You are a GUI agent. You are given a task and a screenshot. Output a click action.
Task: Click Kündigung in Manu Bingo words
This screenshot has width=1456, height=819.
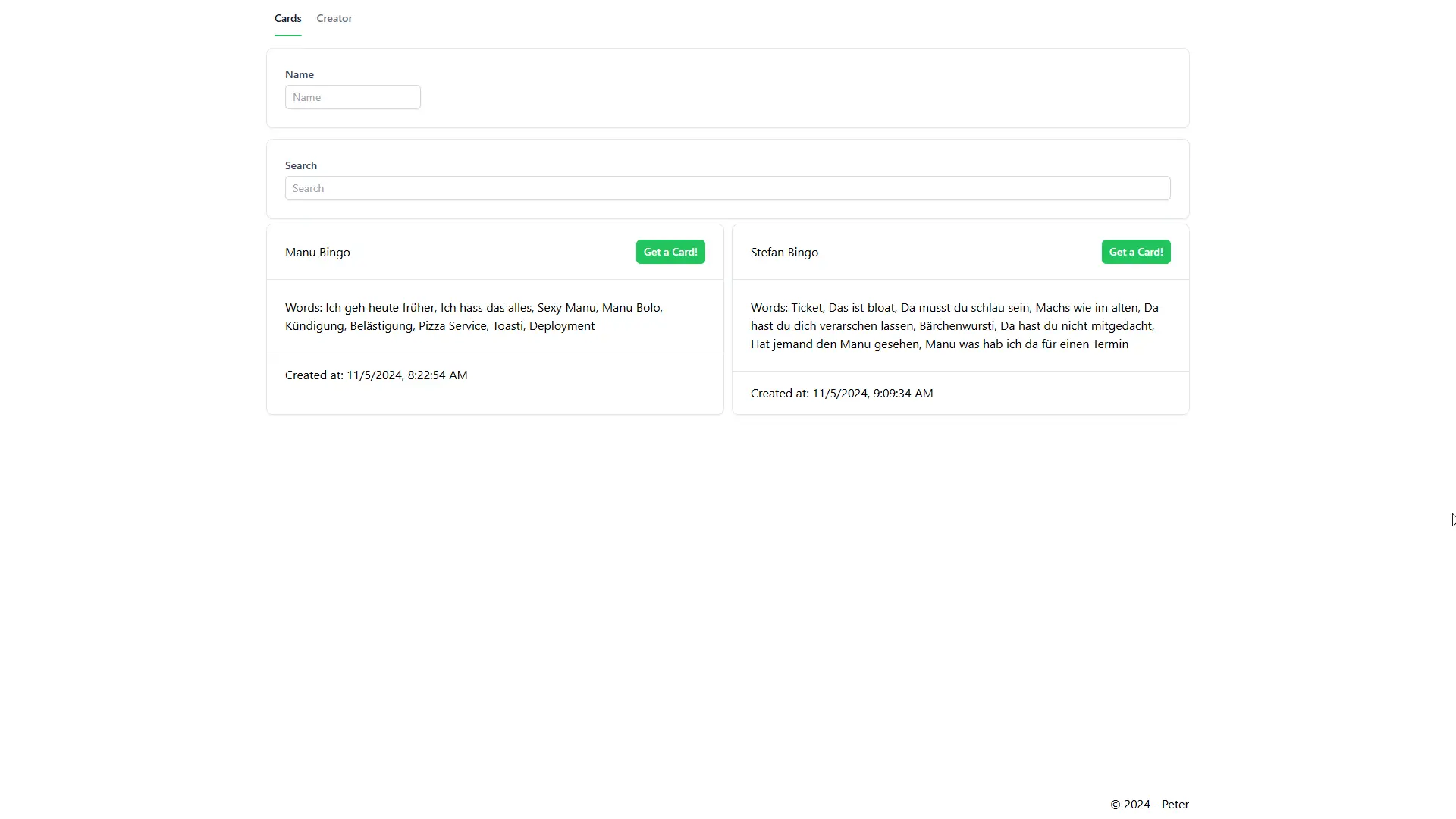click(x=314, y=326)
